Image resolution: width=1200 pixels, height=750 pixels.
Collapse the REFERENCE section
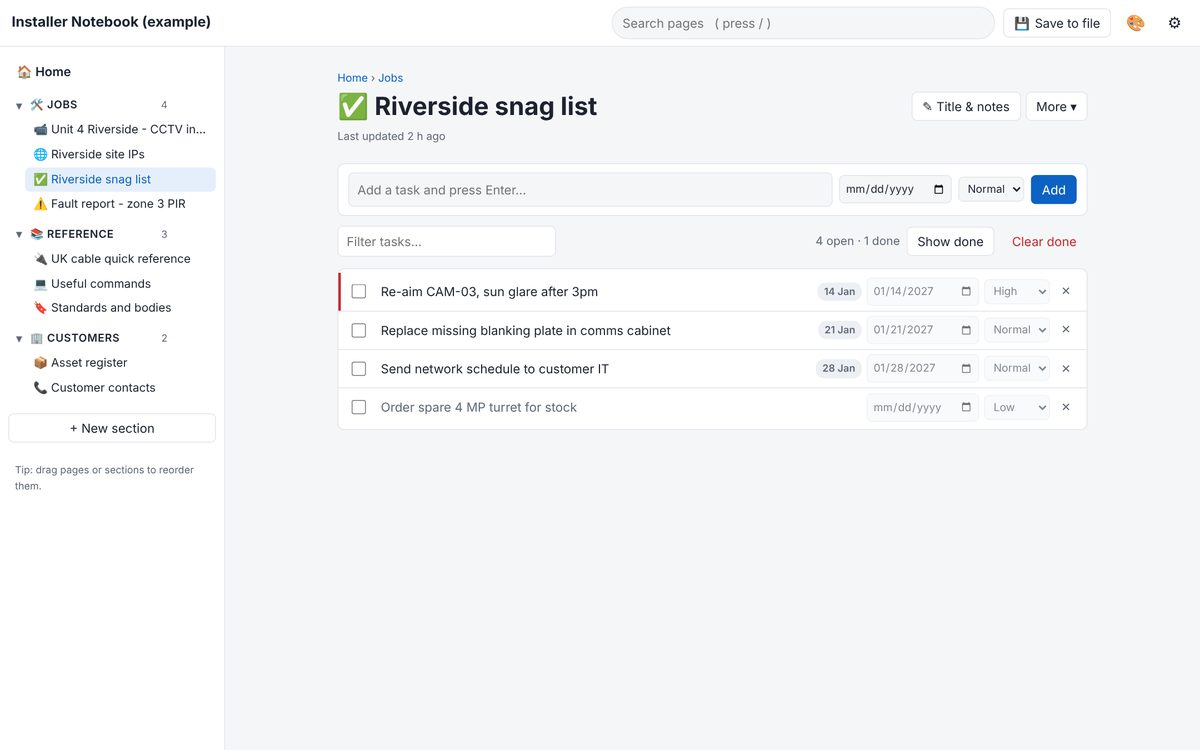click(19, 235)
